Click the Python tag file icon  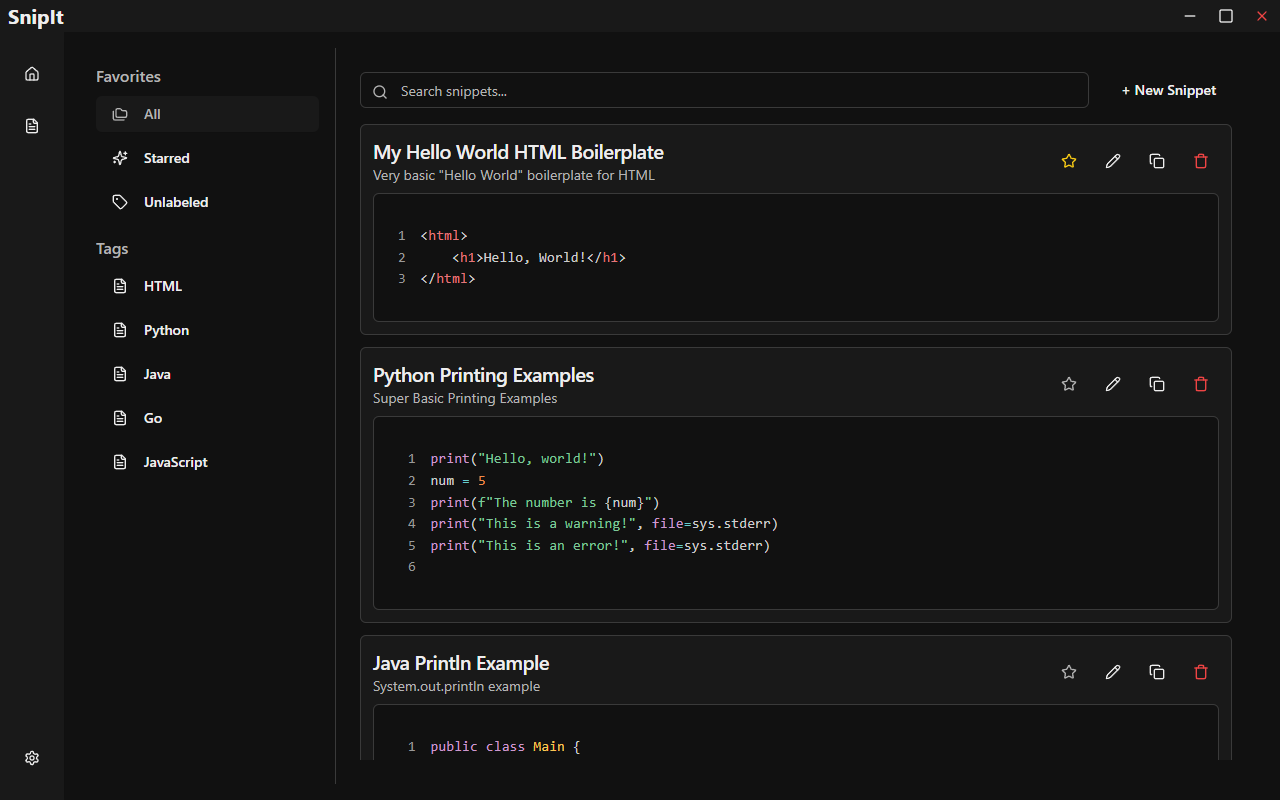coord(120,330)
